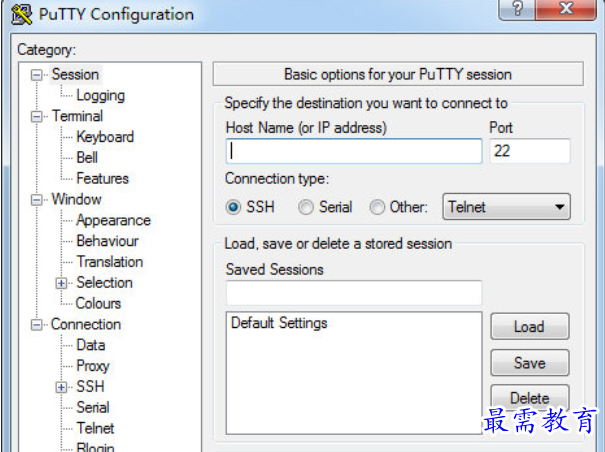The image size is (605, 452).
Task: Click the Delete session button
Action: pyautogui.click(x=529, y=398)
